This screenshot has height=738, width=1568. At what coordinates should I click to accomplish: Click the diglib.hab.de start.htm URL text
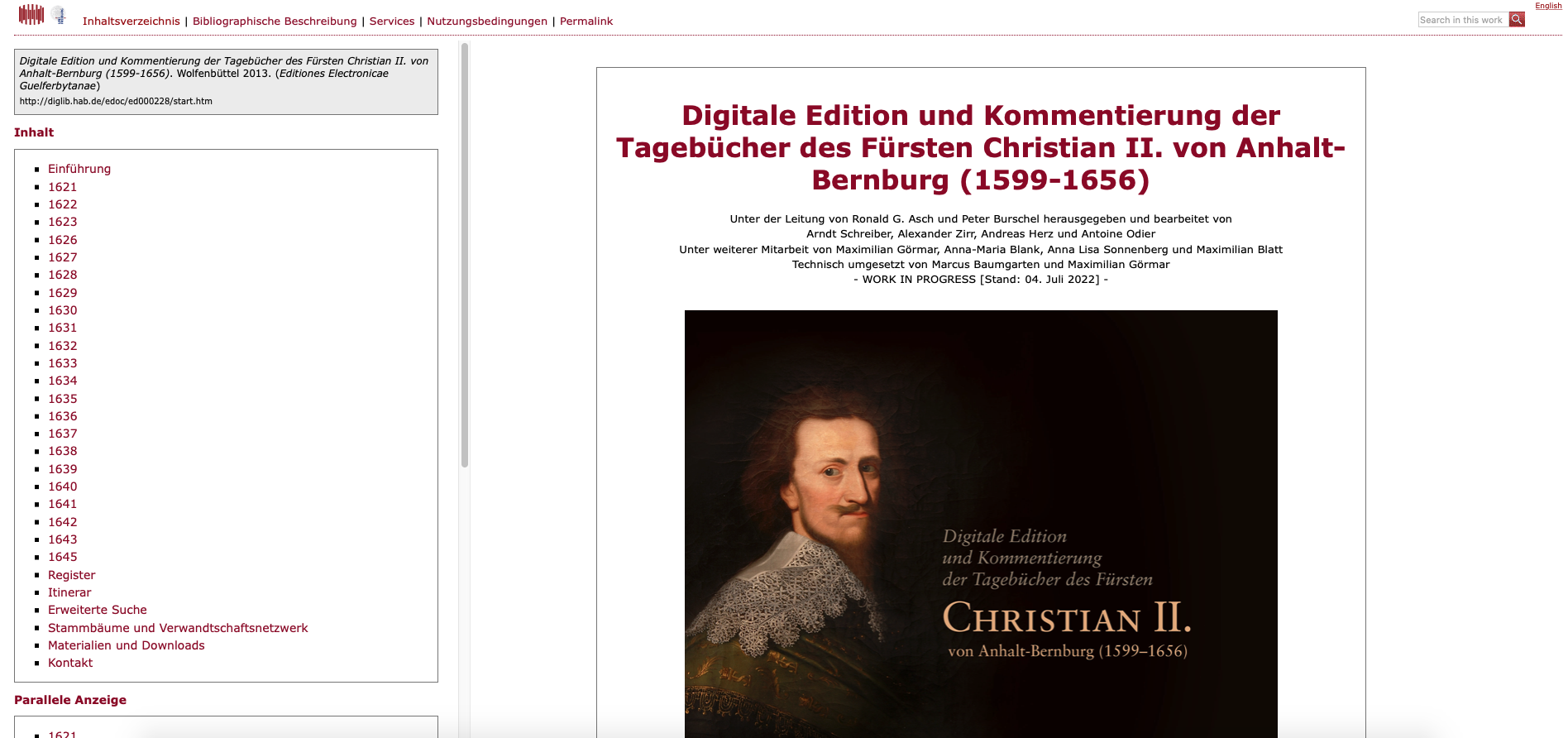(x=116, y=102)
